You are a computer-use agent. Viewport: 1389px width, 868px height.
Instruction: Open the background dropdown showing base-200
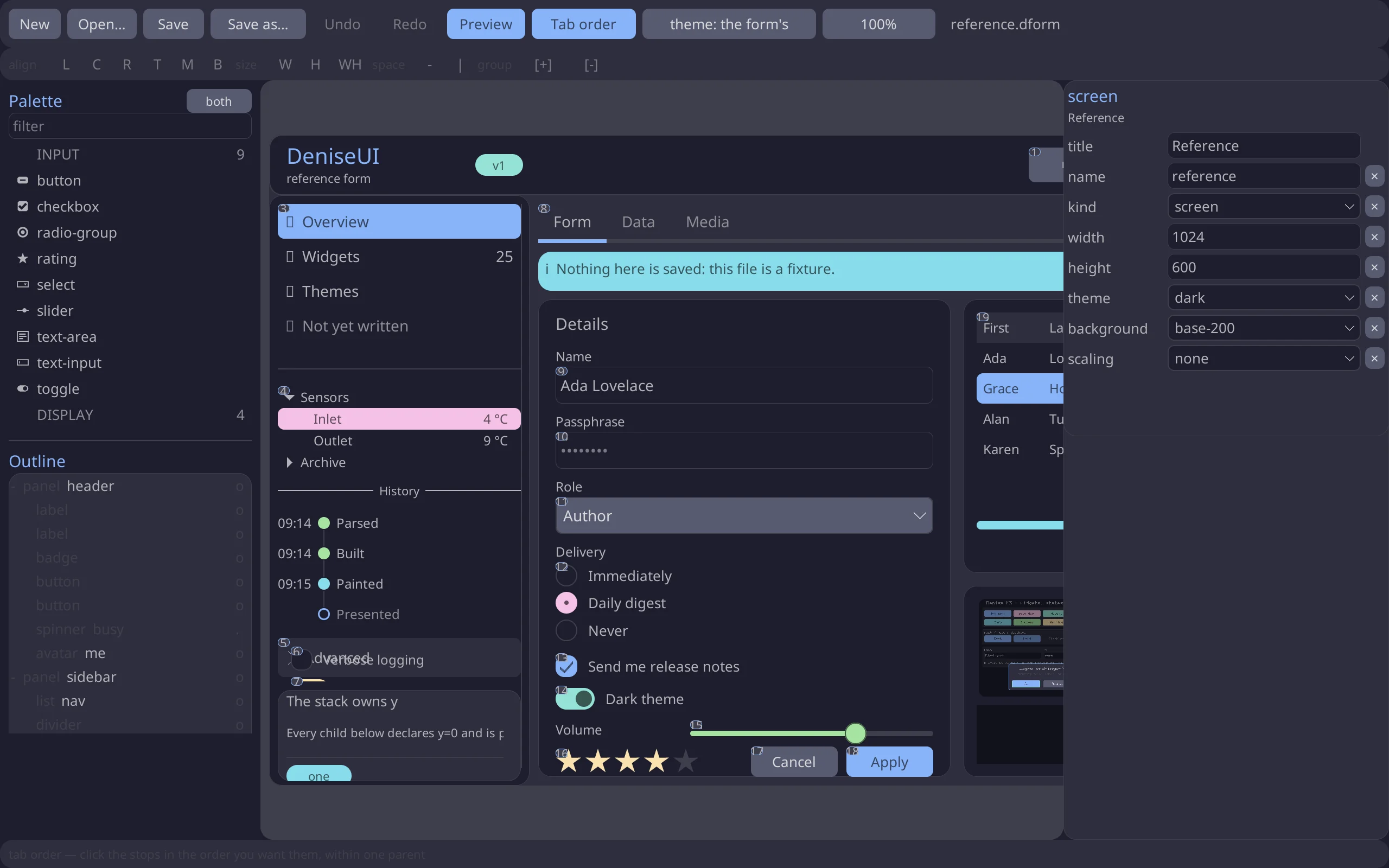point(1263,328)
